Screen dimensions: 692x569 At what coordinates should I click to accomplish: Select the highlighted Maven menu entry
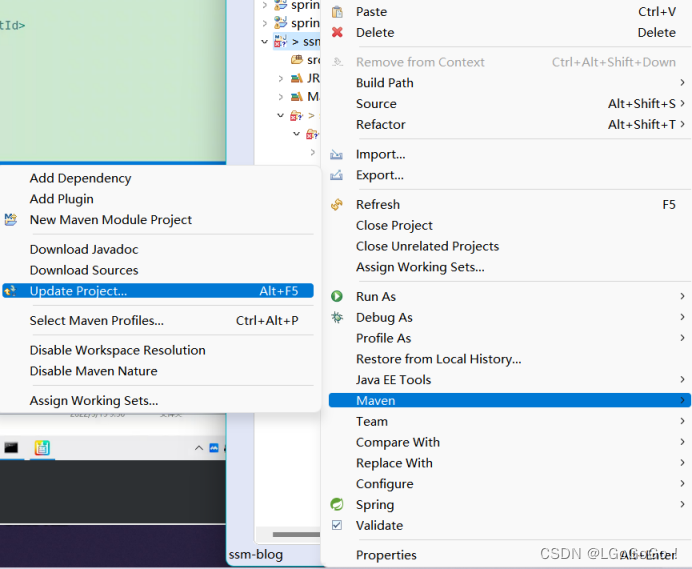coord(510,400)
